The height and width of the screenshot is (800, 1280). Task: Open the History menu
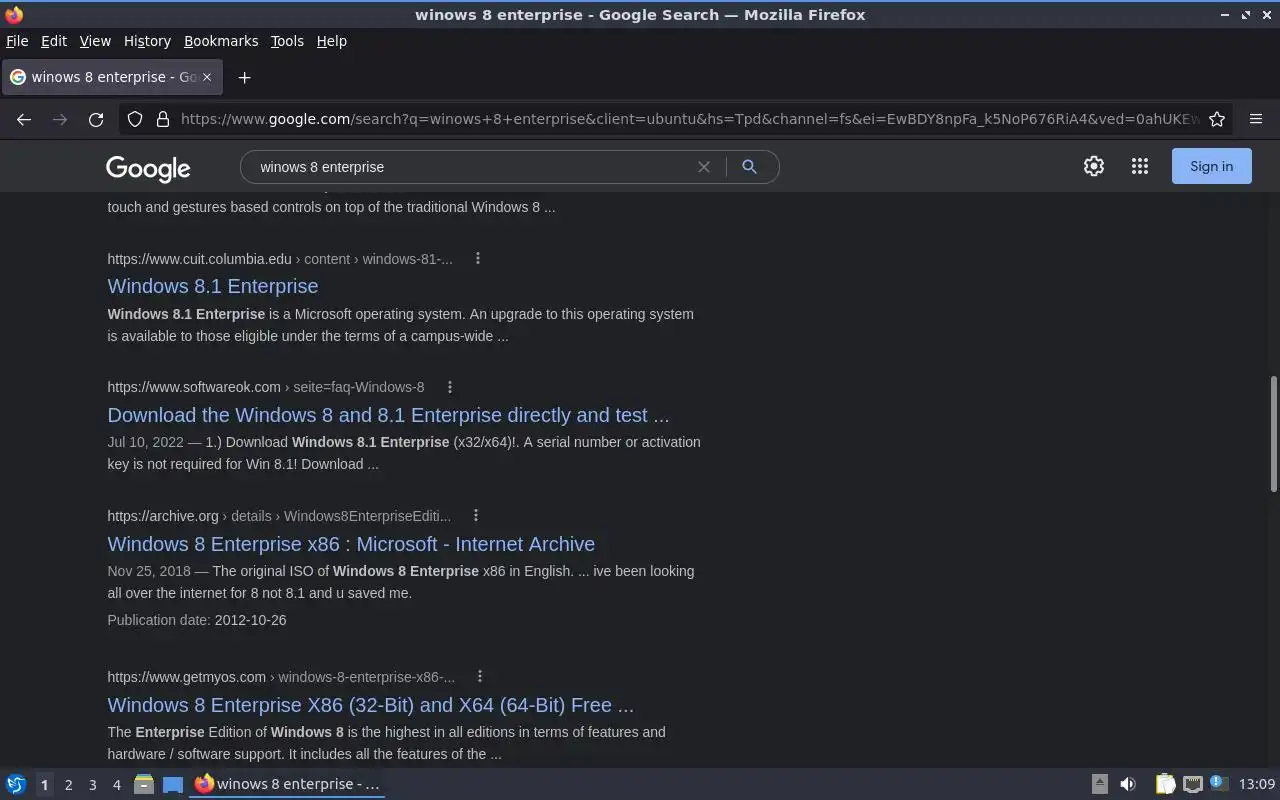point(147,41)
